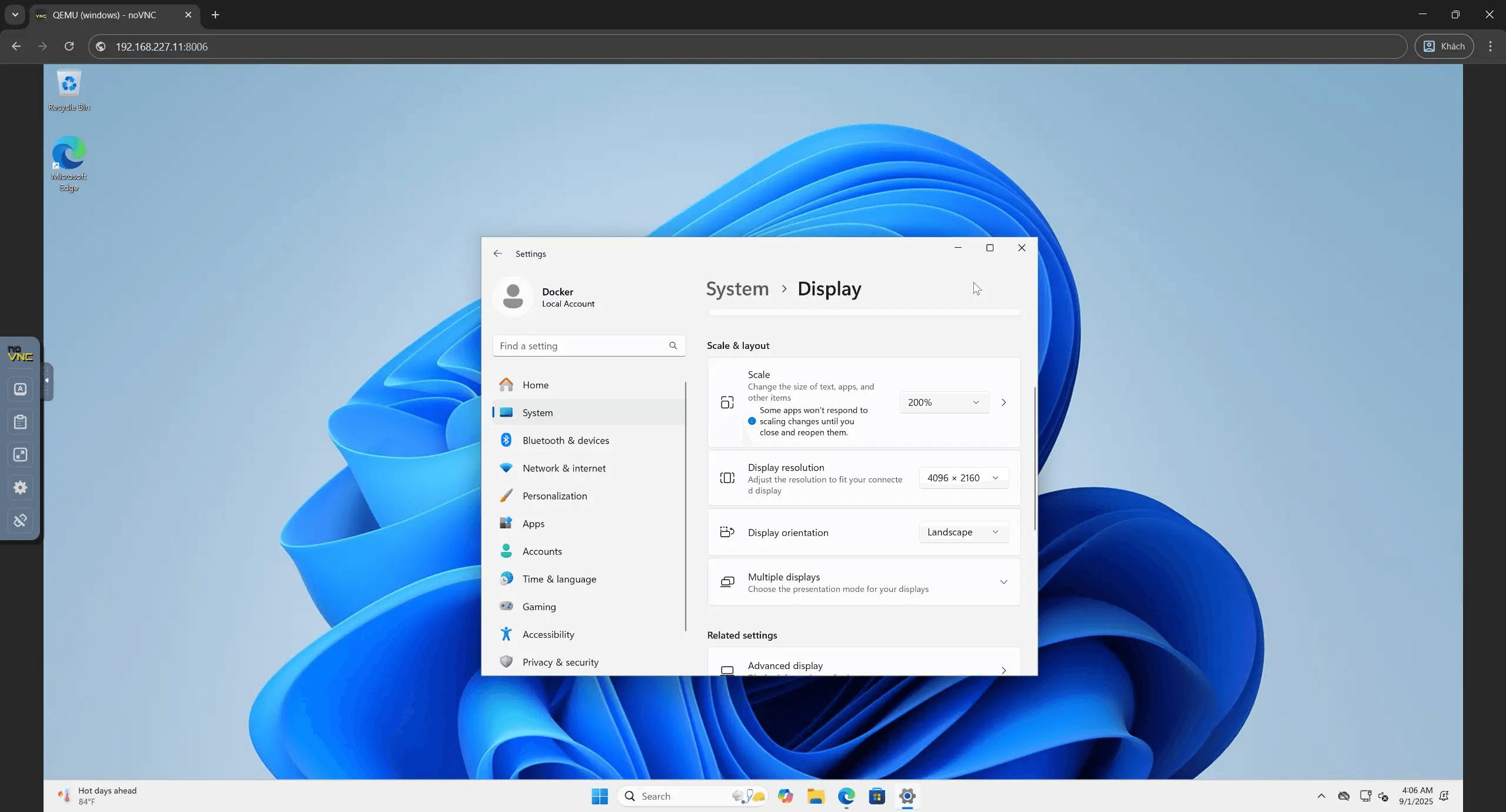Click noVNC fullscreen icon
Screen dimensions: 1506x812
tap(20, 455)
